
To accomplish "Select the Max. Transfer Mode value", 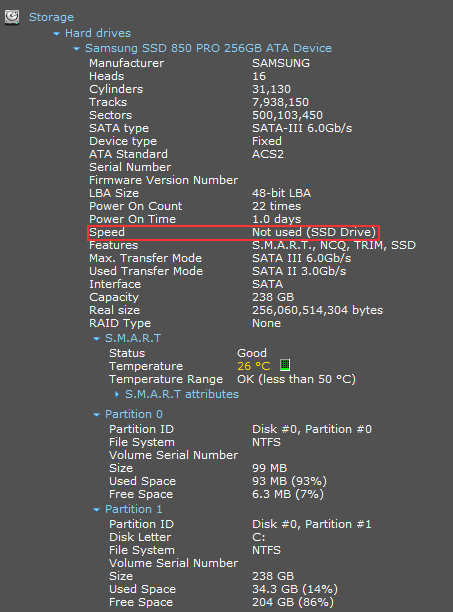I will point(301,258).
